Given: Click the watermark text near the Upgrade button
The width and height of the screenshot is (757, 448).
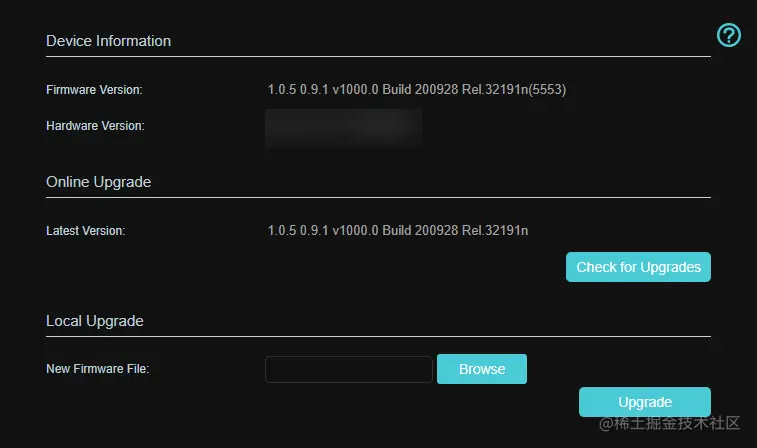Looking at the screenshot, I should pyautogui.click(x=669, y=423).
